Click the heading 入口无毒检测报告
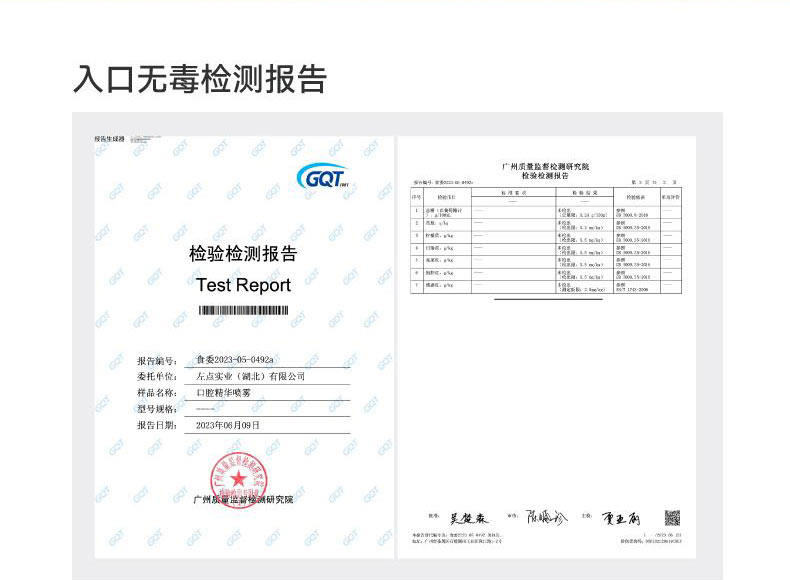 point(200,80)
